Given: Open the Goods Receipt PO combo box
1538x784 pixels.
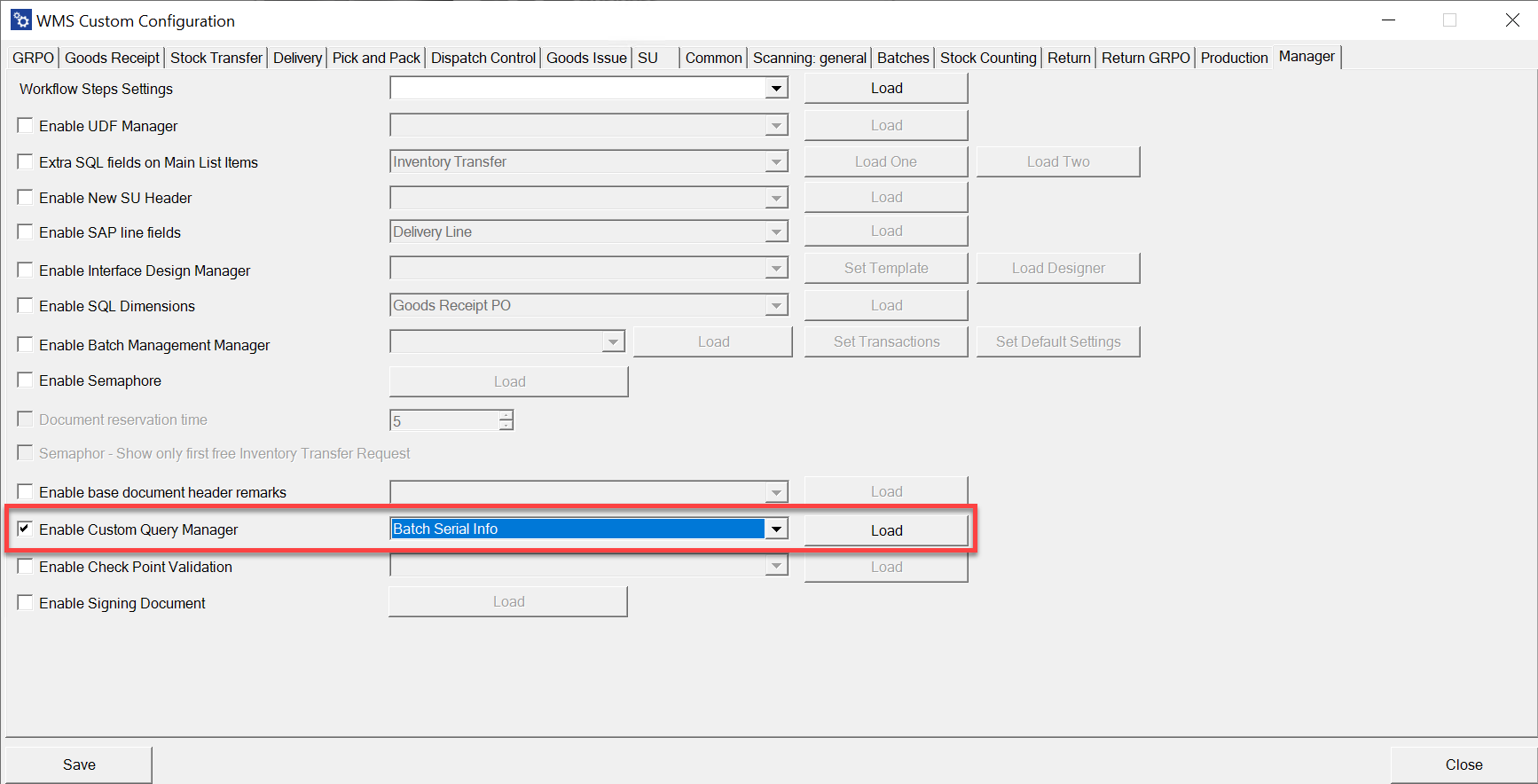Looking at the screenshot, I should [589, 305].
